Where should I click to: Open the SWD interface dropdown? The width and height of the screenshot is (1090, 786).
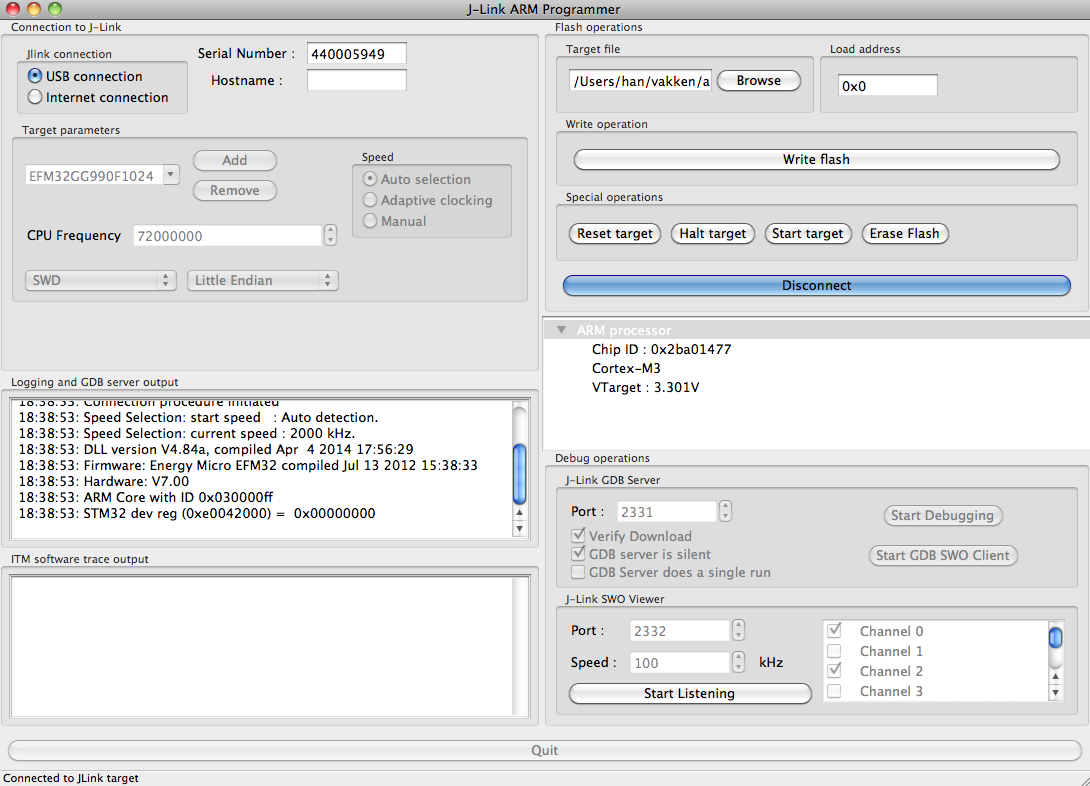click(x=101, y=280)
